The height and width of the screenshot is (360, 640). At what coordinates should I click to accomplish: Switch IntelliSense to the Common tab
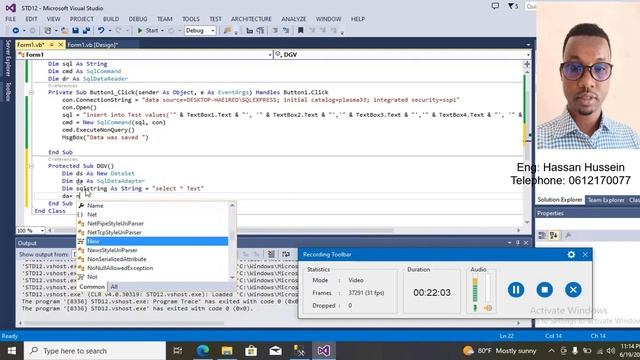[92, 287]
